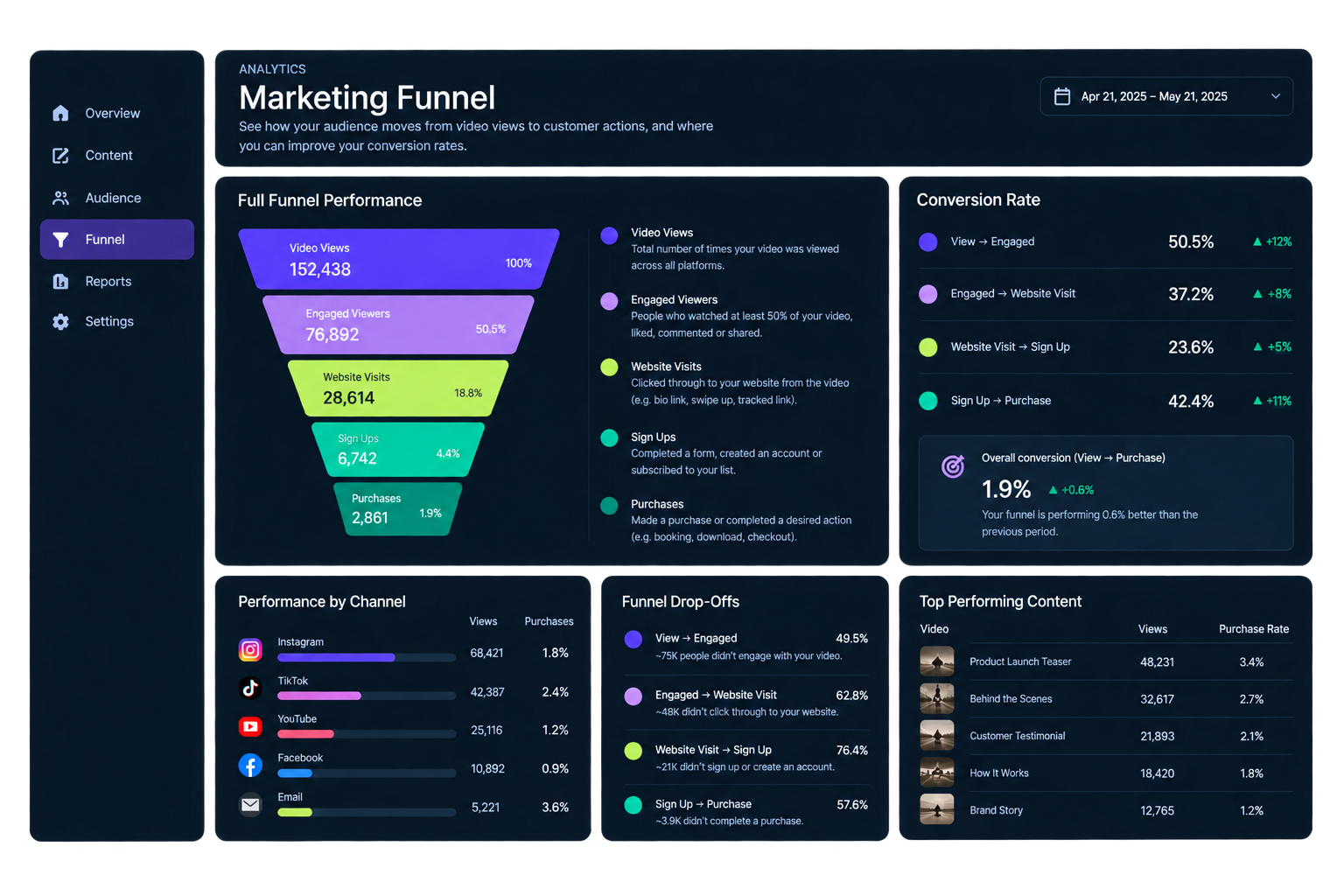
Task: Click the Instagram views progress bar
Action: click(x=367, y=657)
